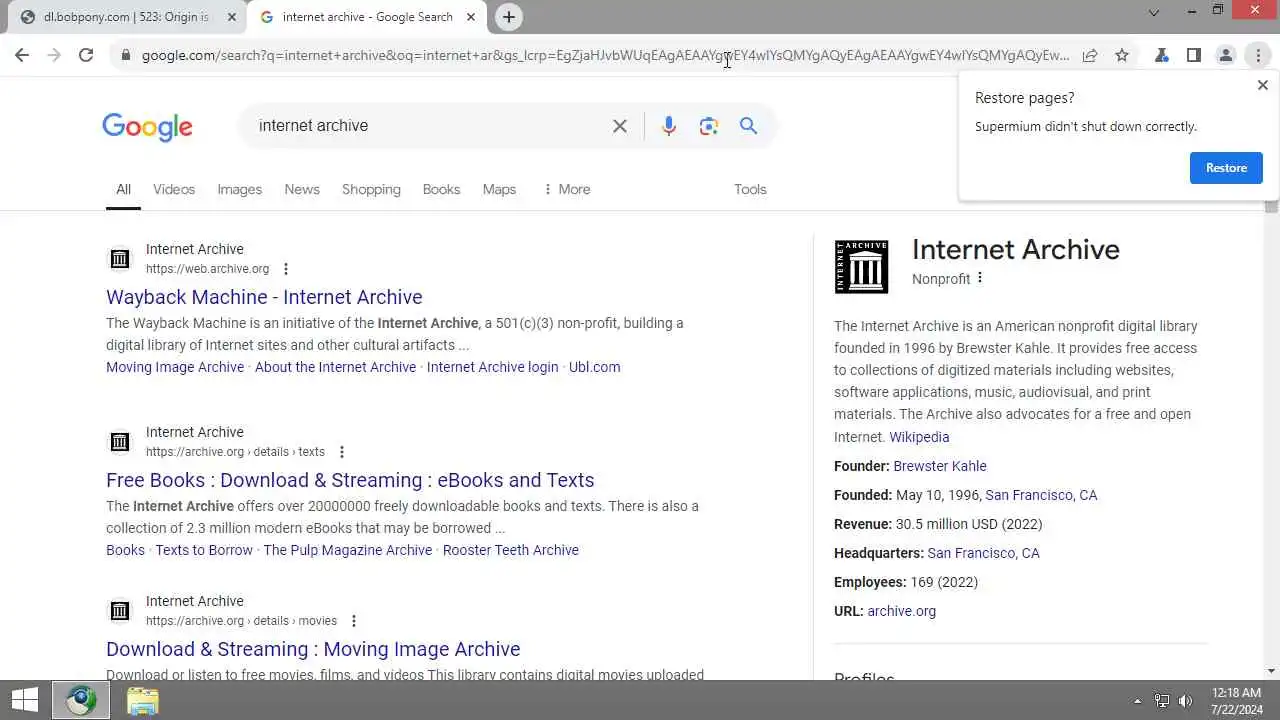
Task: Click the Restore button
Action: [1226, 168]
